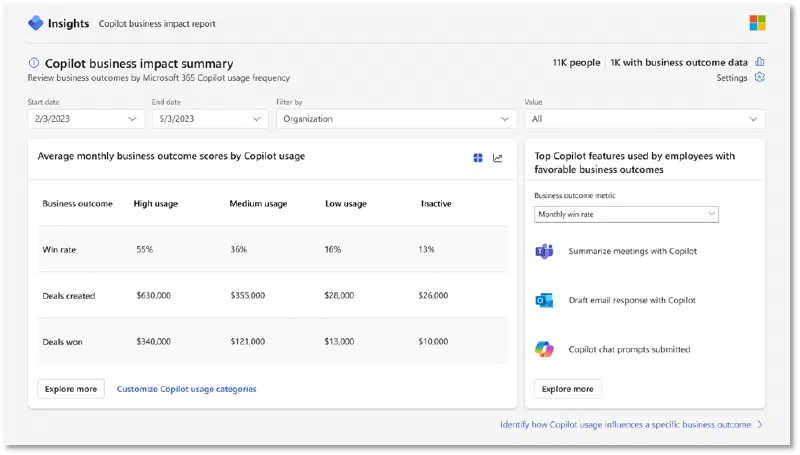Click Explore more under Top Copilot features
The image size is (800, 455).
click(x=568, y=389)
